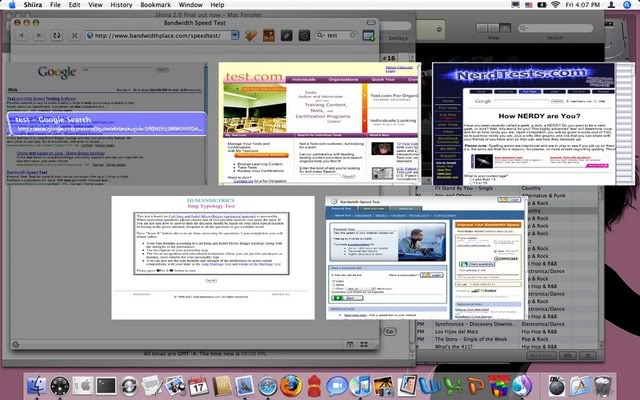Select 'I'll Stand By You - Single' in iTunes
The width and height of the screenshot is (640, 400).
click(x=463, y=188)
